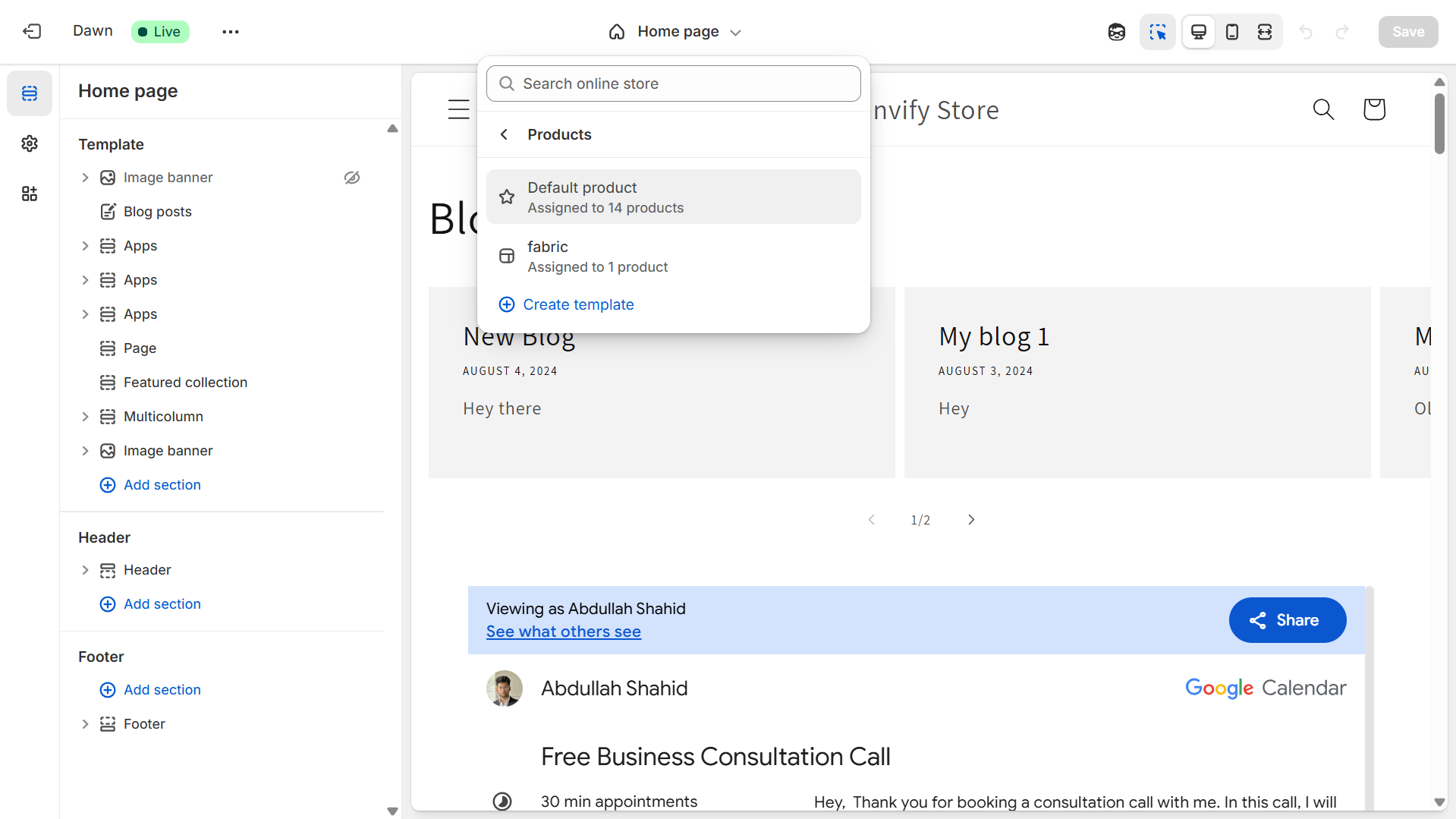Expand the Multicolumn section
This screenshot has width=1456, height=819.
[x=85, y=417]
